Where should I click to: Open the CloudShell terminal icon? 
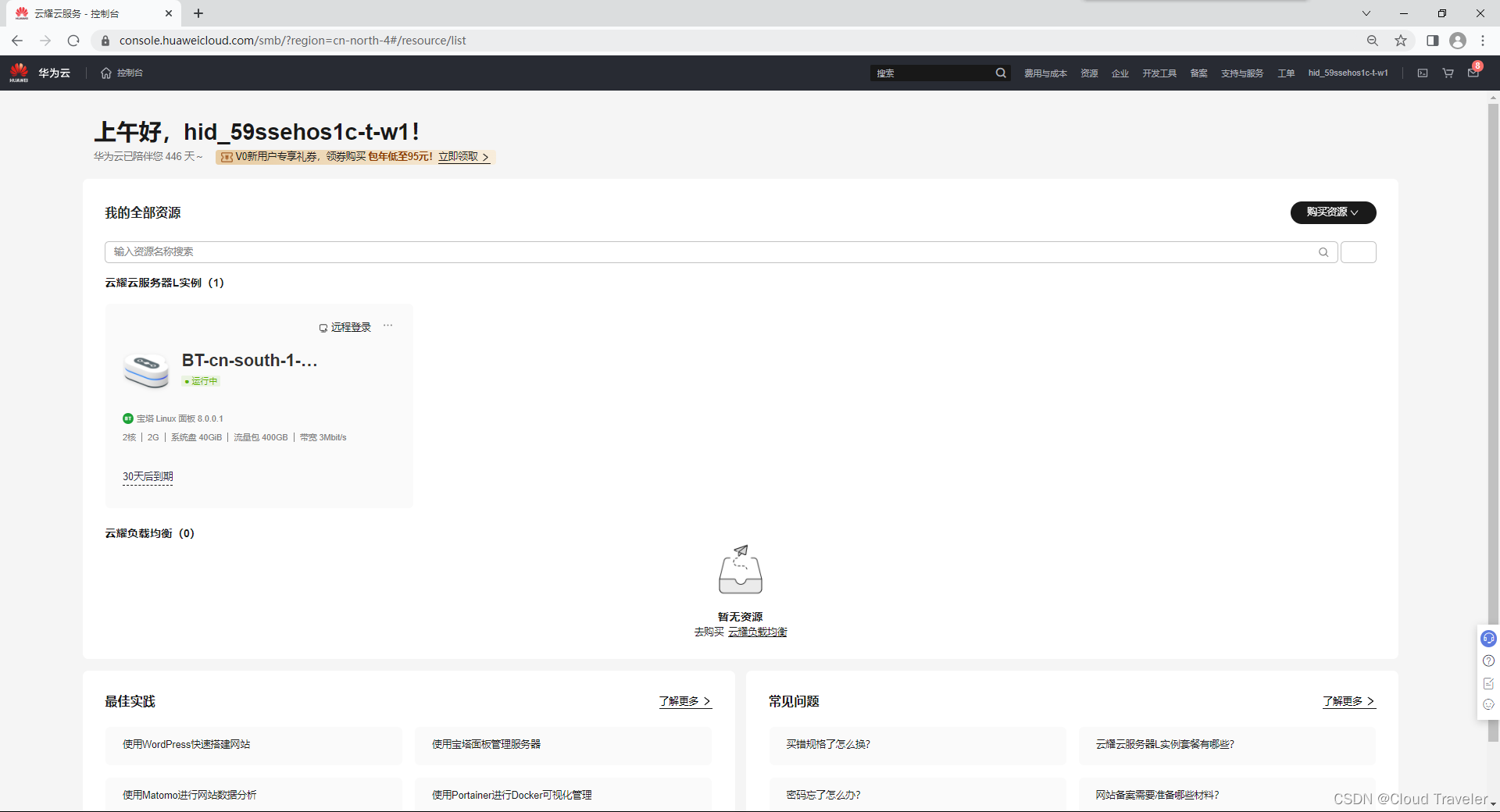[1423, 73]
